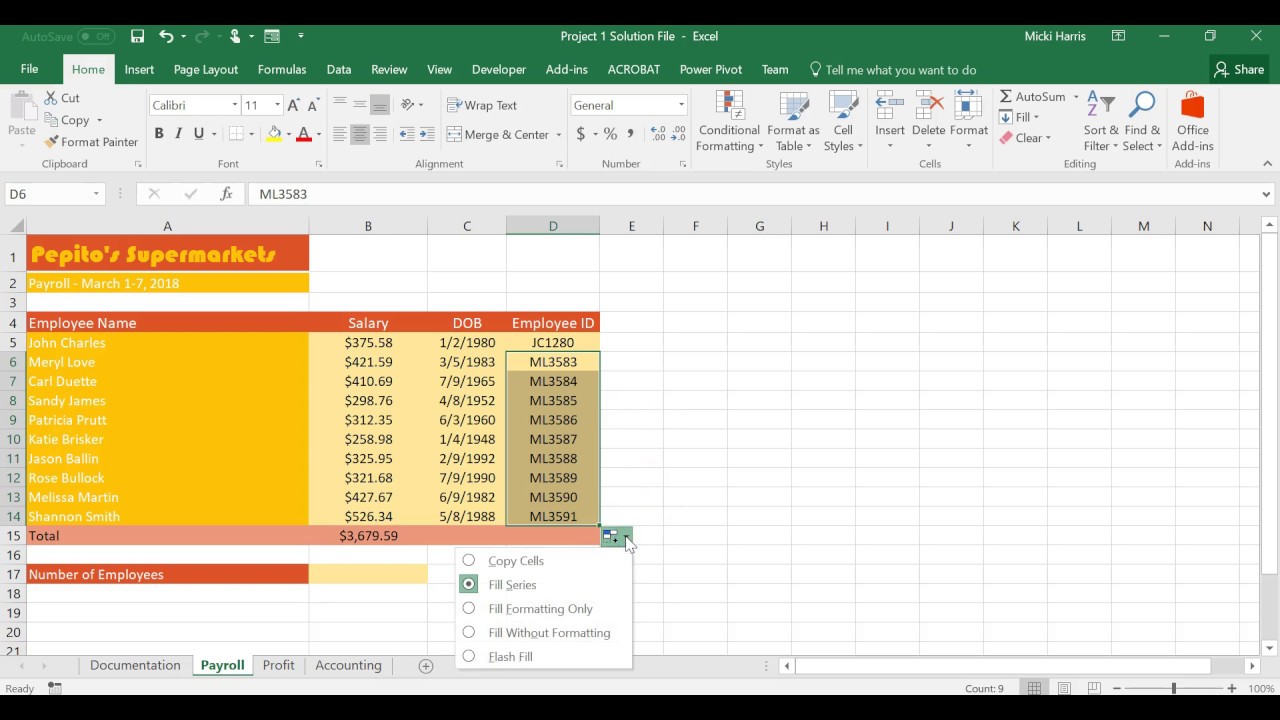
Task: Center align cell text horizontally
Action: pos(360,134)
